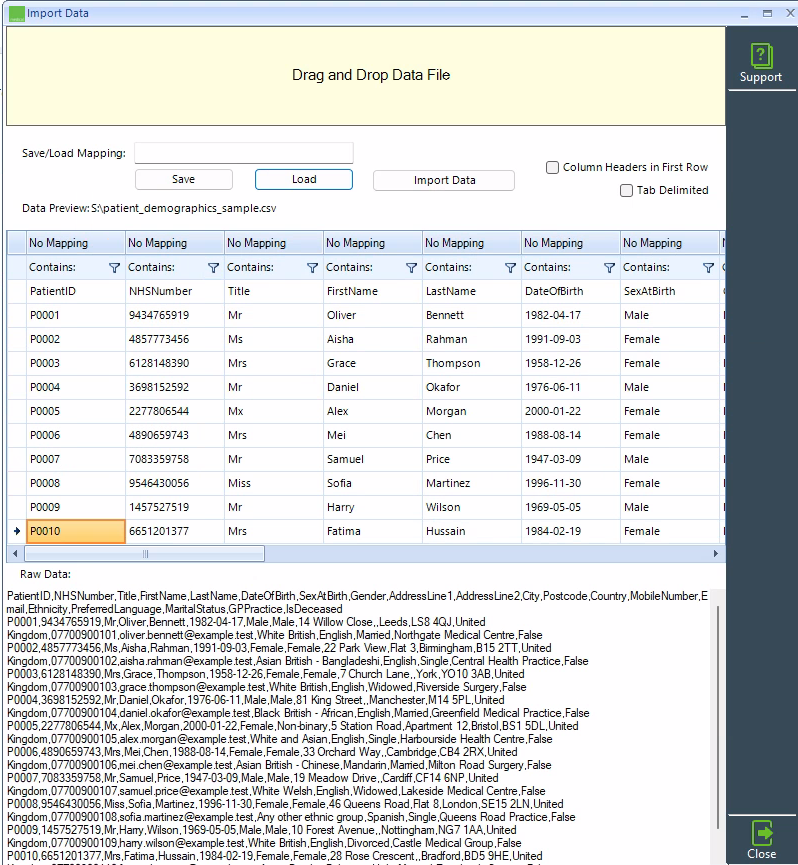Select the SexAtBirth header text cell

(x=670, y=291)
